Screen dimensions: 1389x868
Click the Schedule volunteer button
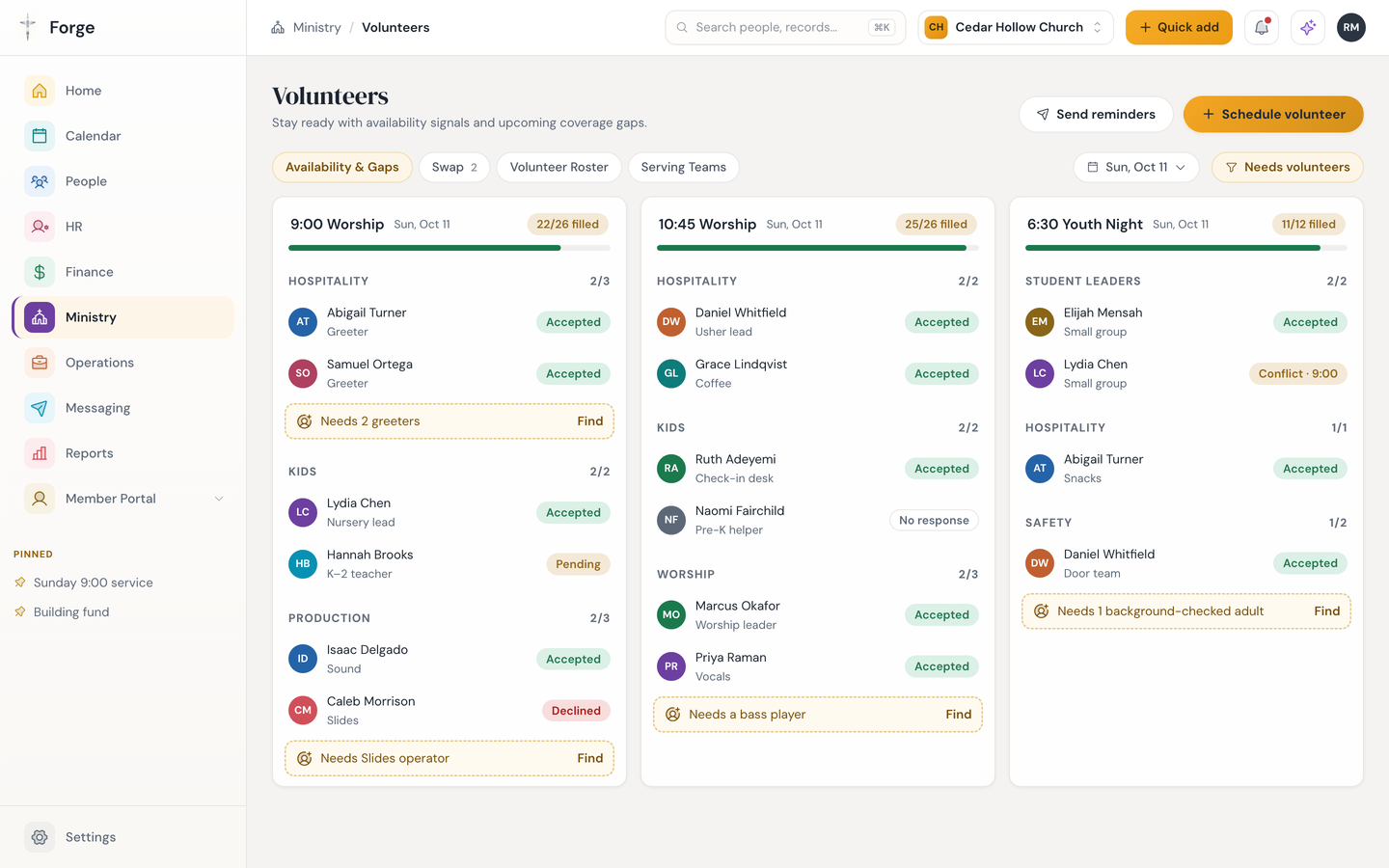(1273, 114)
